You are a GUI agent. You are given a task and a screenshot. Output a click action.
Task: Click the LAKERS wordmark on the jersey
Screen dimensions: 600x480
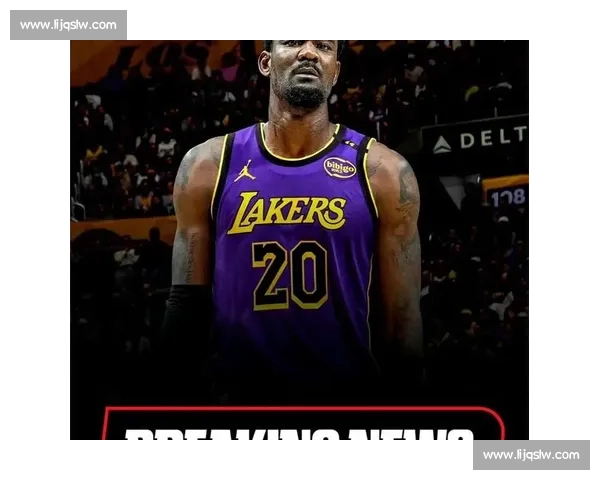pos(287,212)
